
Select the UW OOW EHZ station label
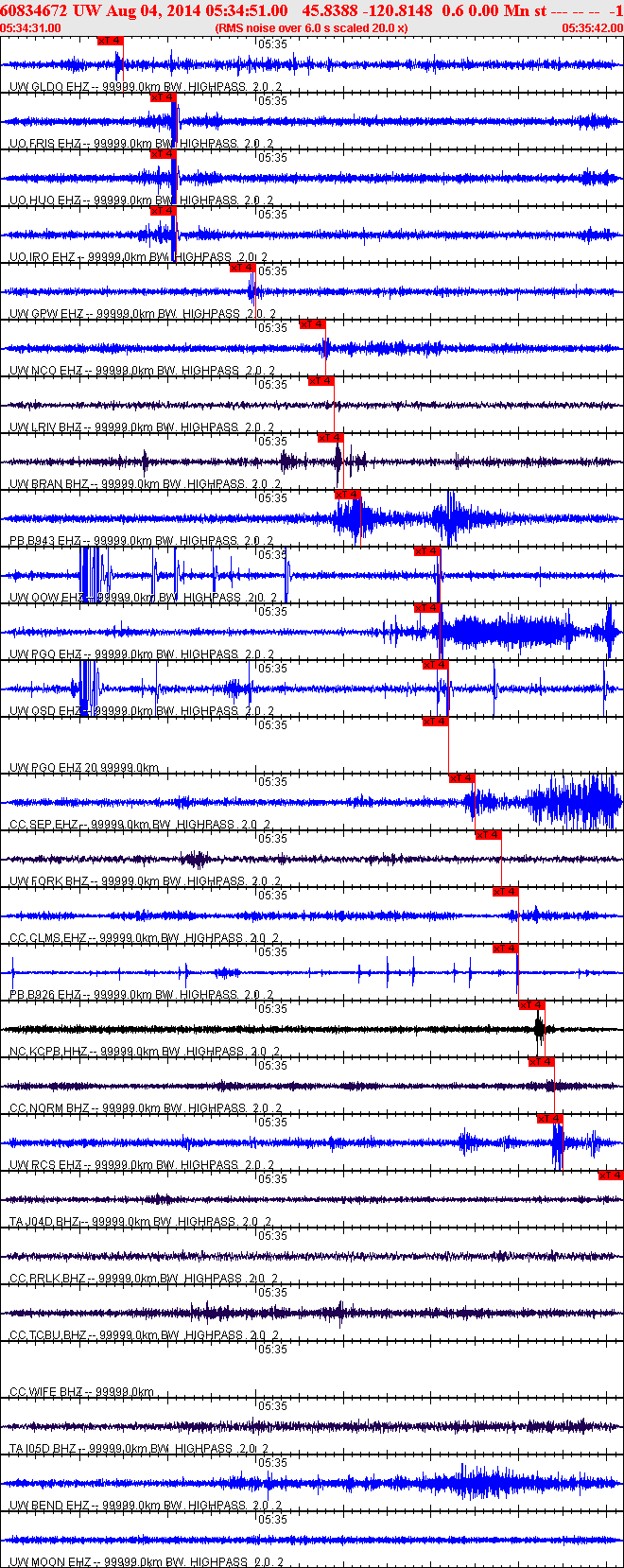click(144, 598)
